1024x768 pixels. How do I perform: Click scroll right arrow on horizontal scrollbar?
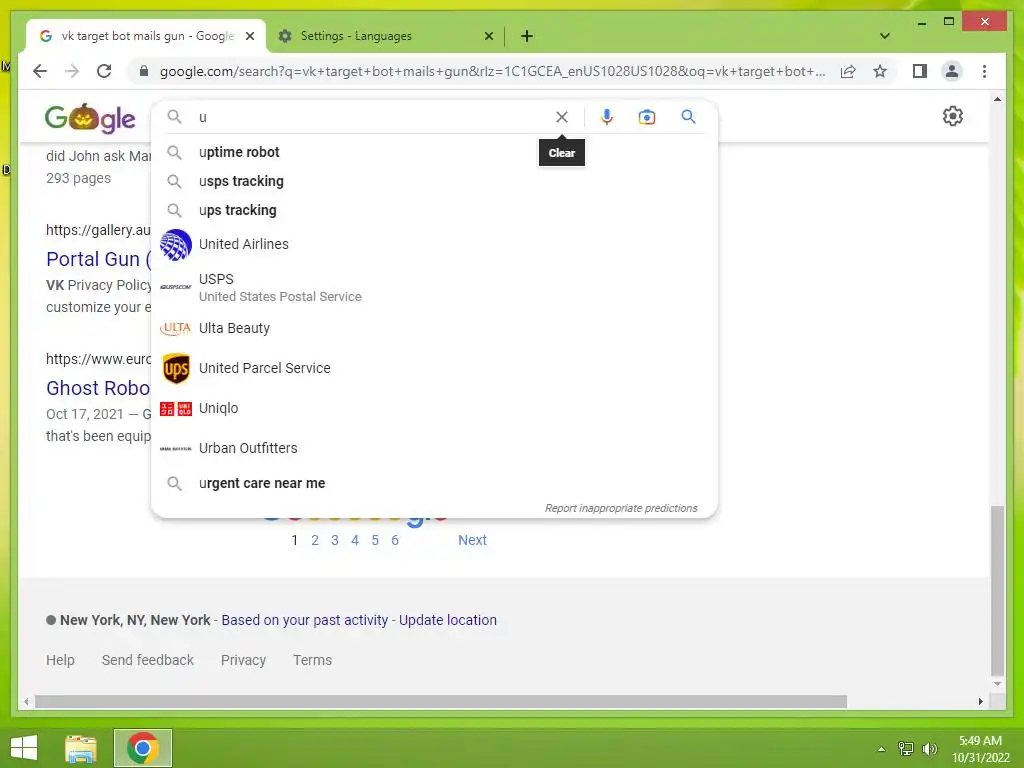(x=980, y=701)
